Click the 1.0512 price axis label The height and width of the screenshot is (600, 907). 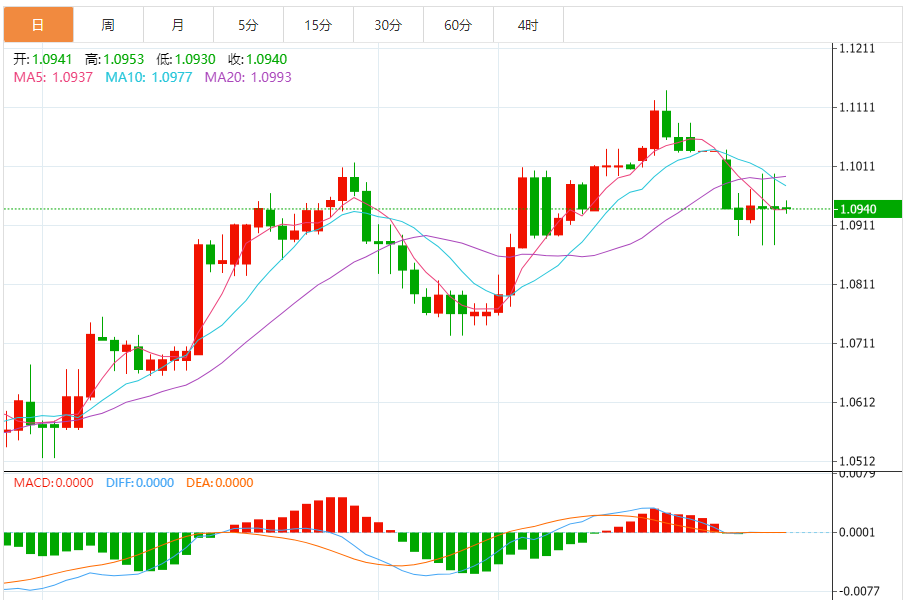click(x=857, y=461)
